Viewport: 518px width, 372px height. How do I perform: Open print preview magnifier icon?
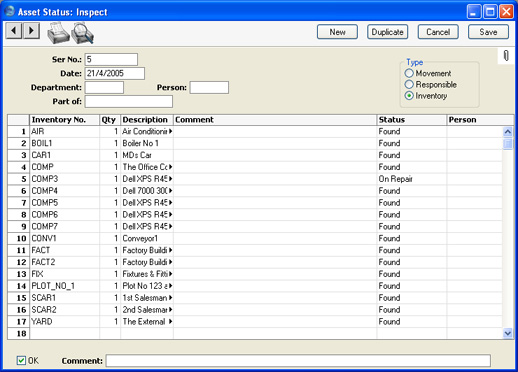pos(82,33)
